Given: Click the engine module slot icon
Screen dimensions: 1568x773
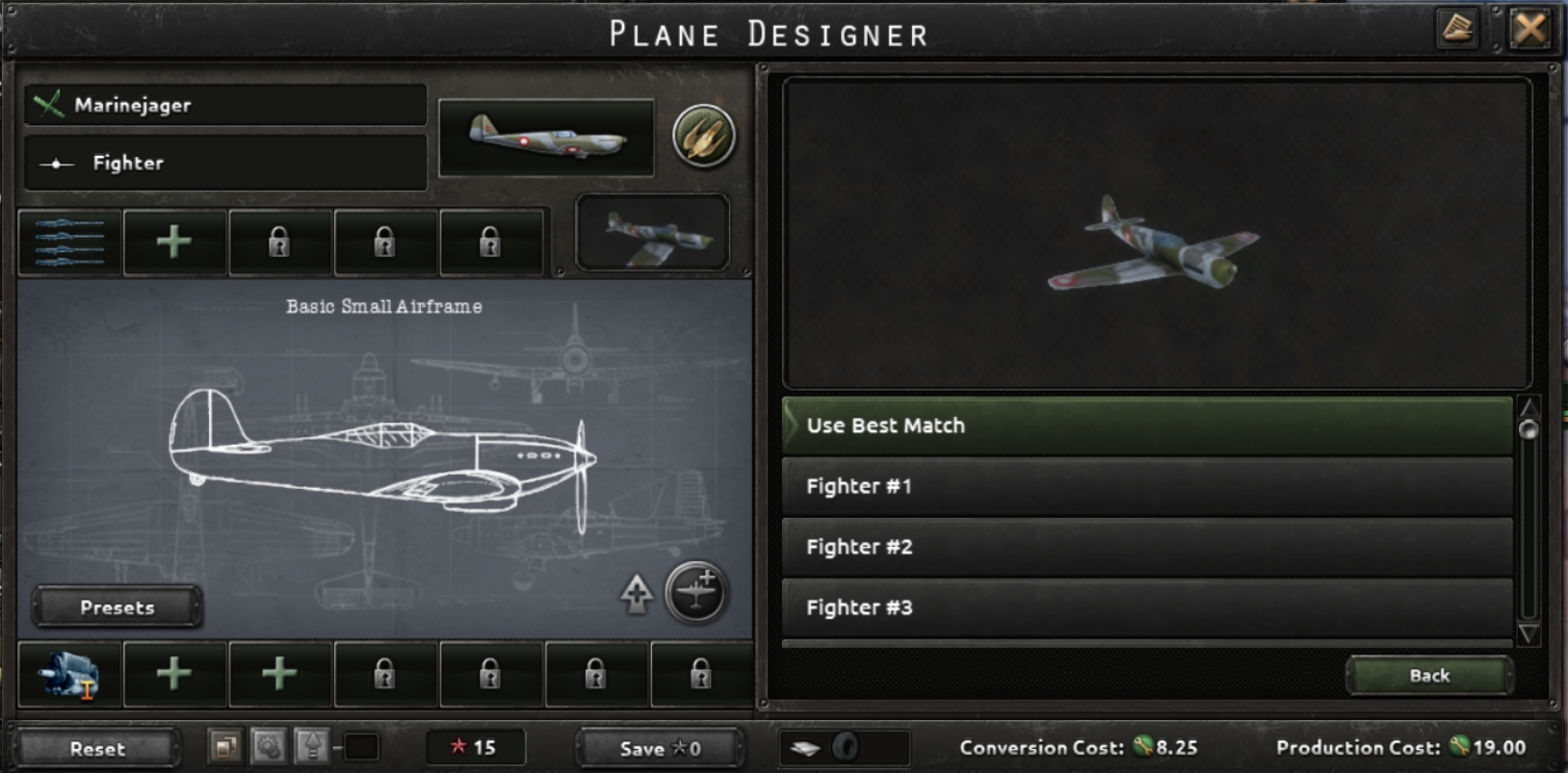Looking at the screenshot, I should [69, 674].
